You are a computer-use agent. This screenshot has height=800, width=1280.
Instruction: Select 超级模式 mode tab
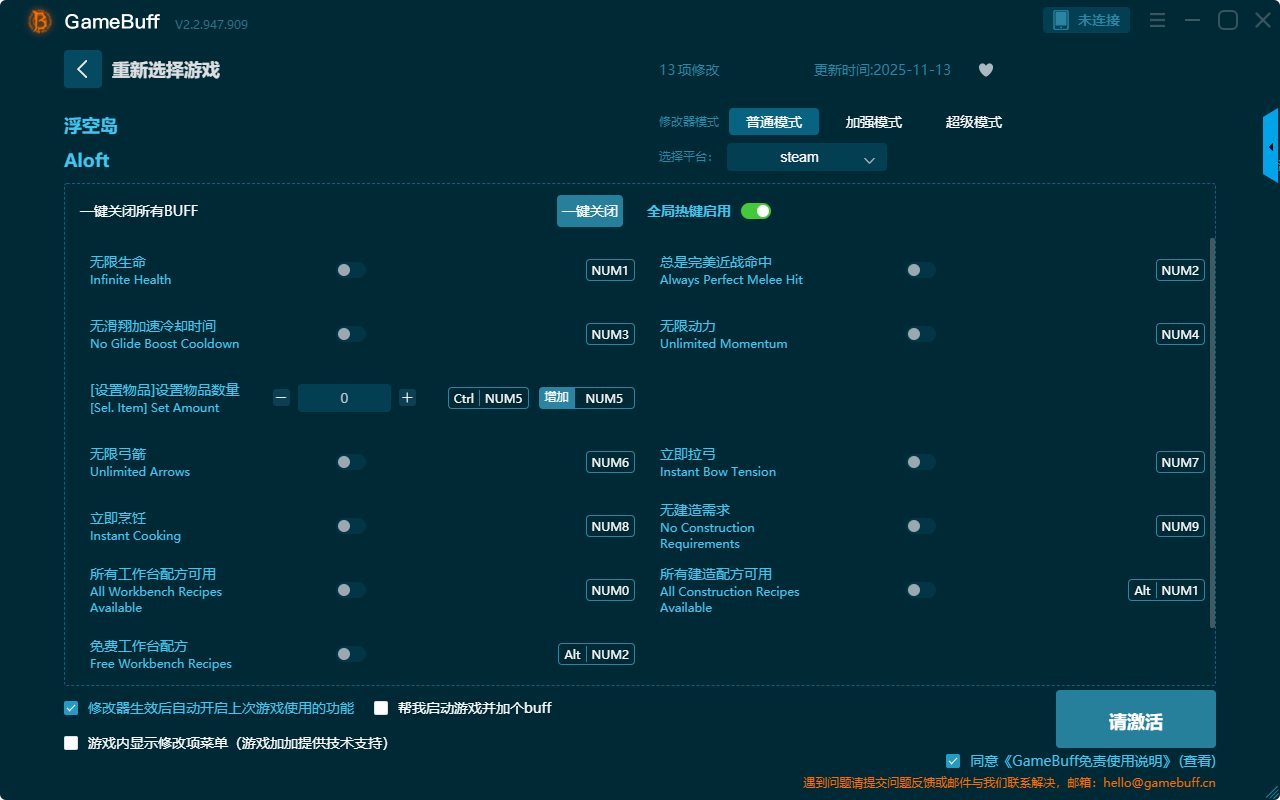pyautogui.click(x=973, y=122)
